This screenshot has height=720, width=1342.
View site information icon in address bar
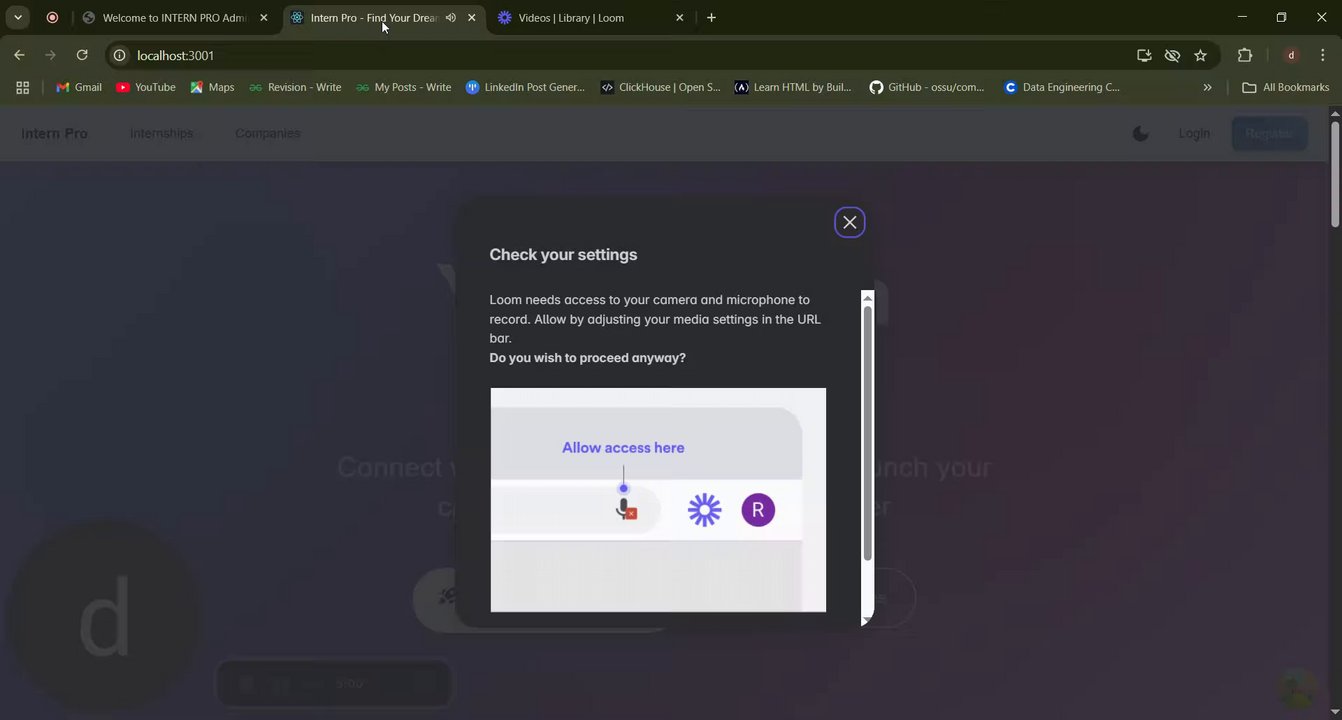120,55
